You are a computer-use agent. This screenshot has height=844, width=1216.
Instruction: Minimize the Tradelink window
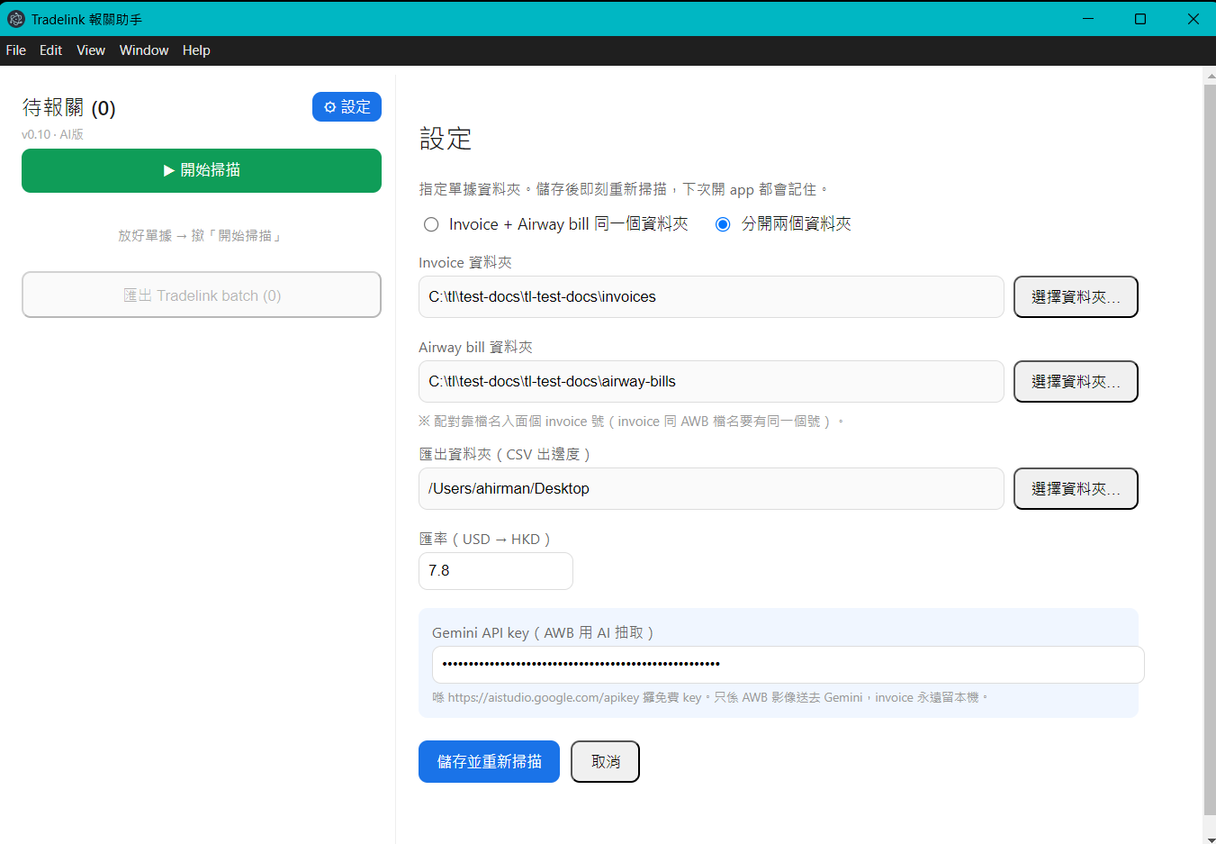(x=1088, y=19)
